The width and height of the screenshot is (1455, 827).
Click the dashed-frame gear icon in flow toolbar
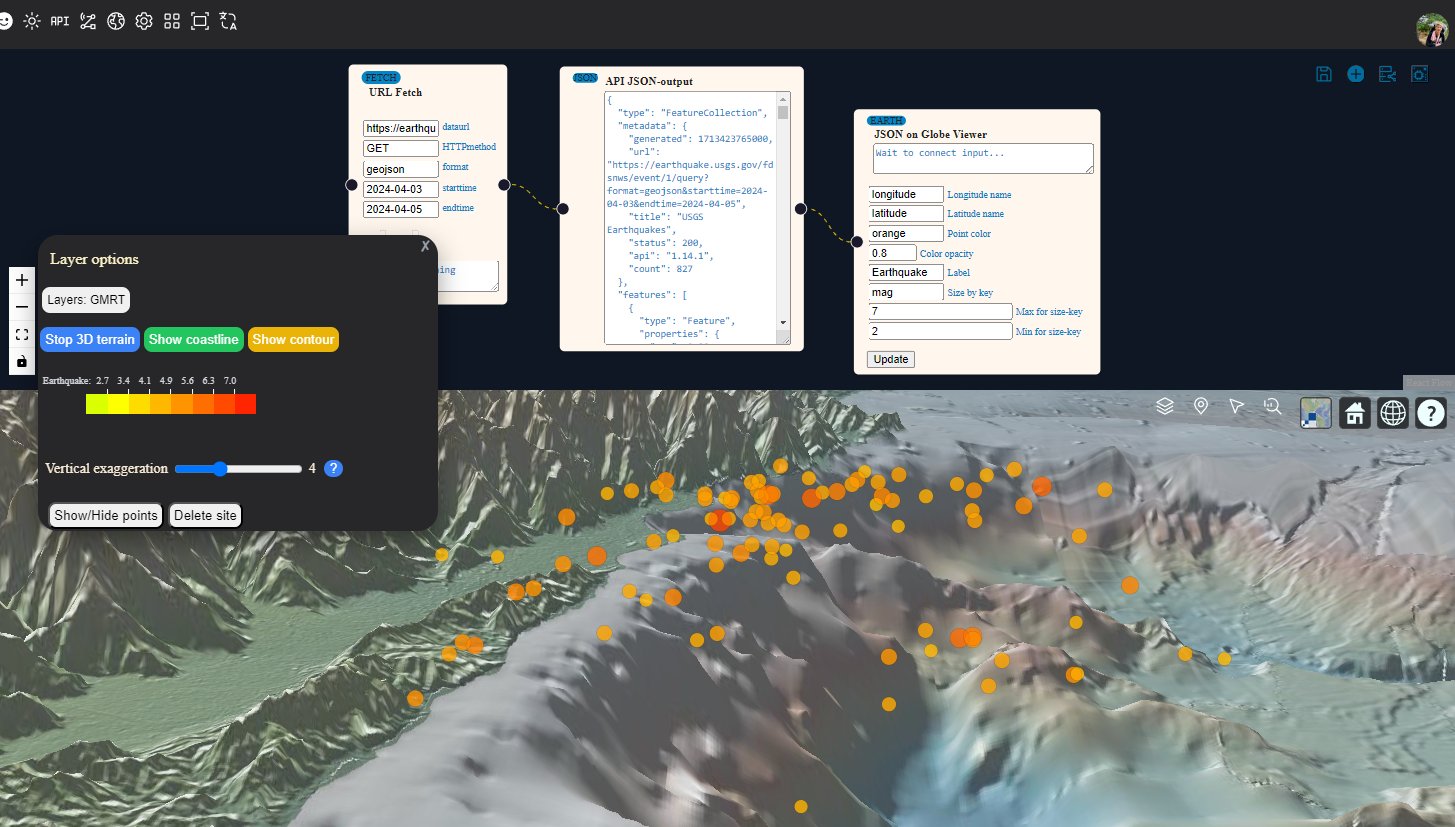(x=1419, y=73)
